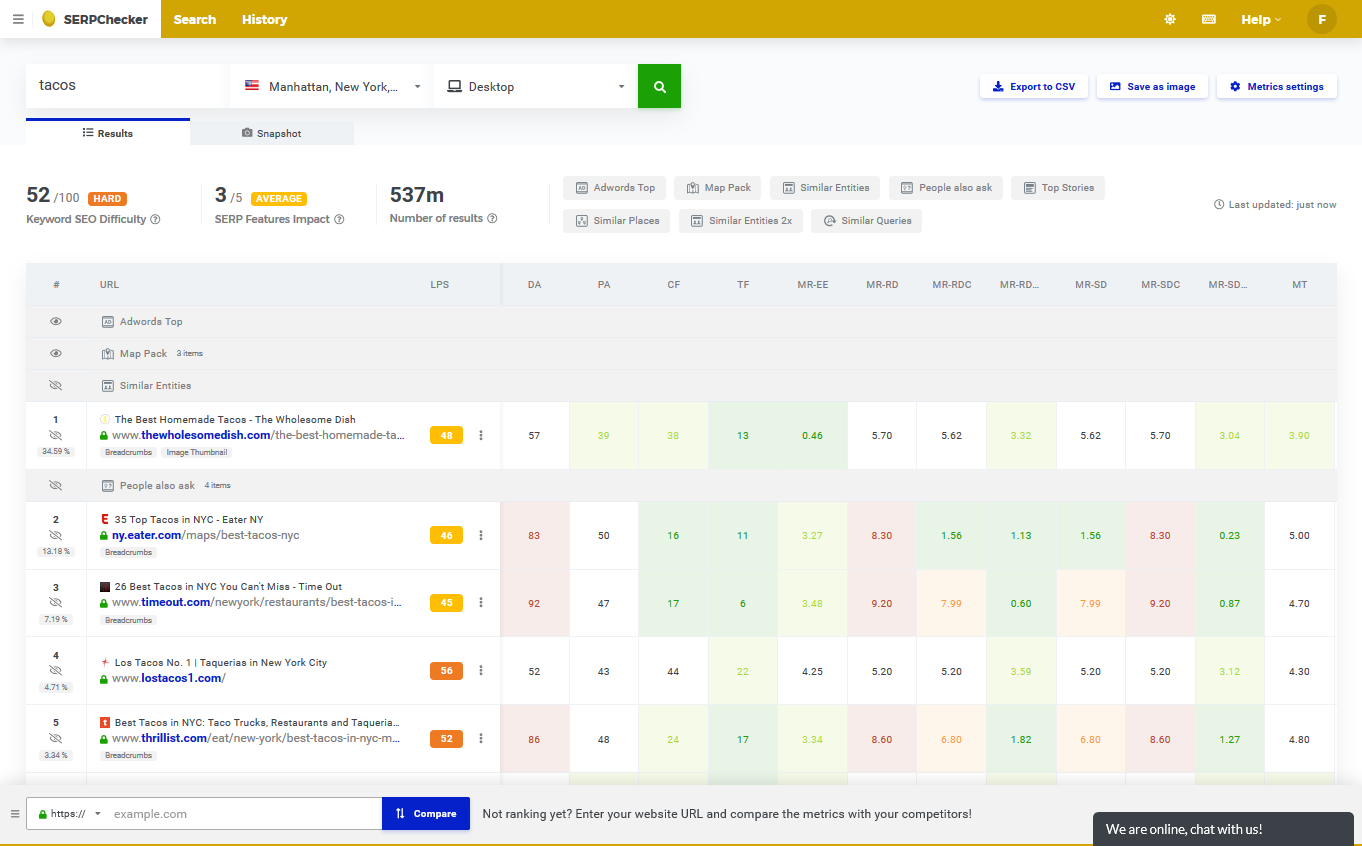Screen dimensions: 1362x846
Task: Click the example.com URL input field
Action: tap(244, 814)
